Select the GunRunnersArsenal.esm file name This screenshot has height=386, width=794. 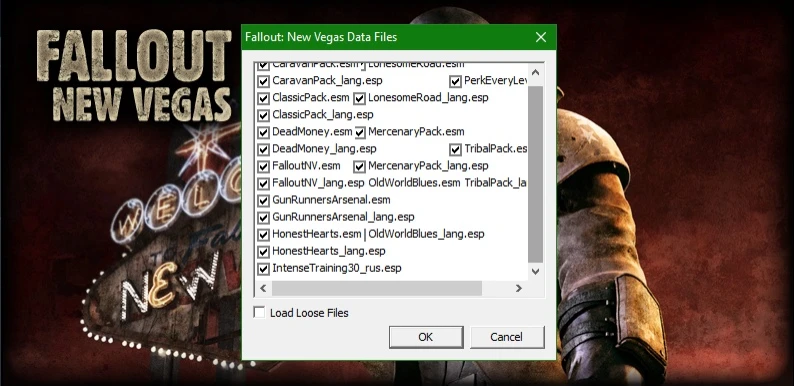[x=331, y=200]
